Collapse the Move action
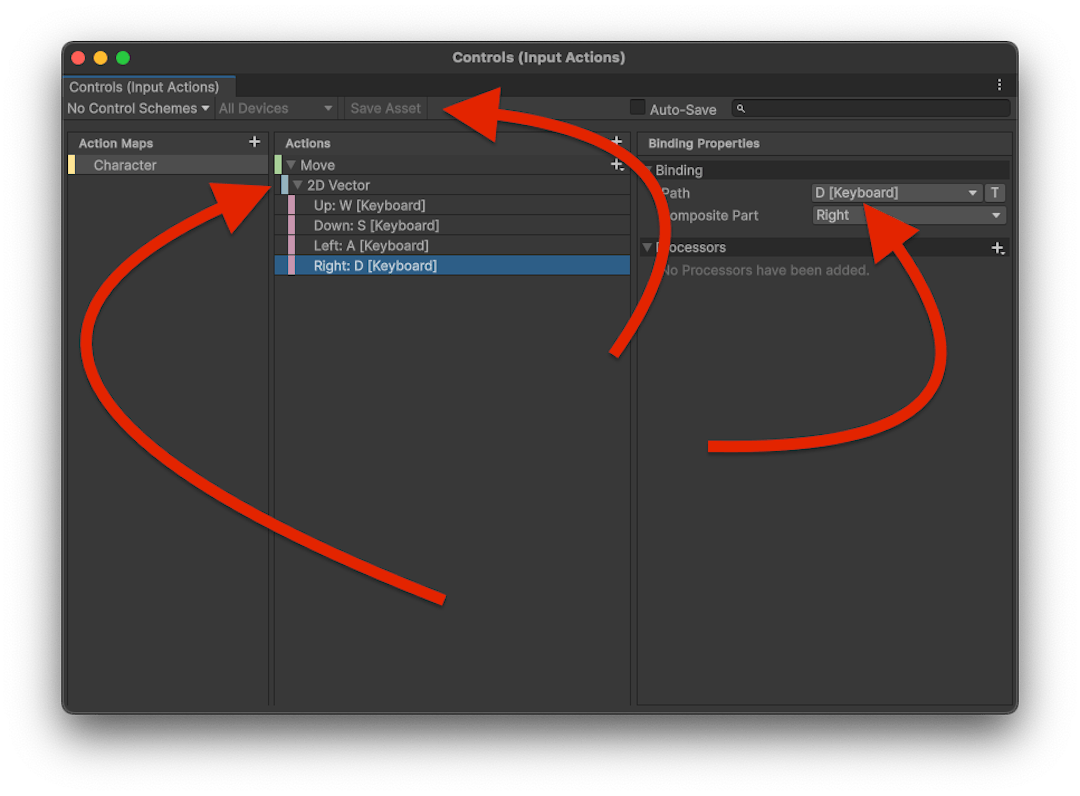The height and width of the screenshot is (796, 1080). [x=291, y=164]
